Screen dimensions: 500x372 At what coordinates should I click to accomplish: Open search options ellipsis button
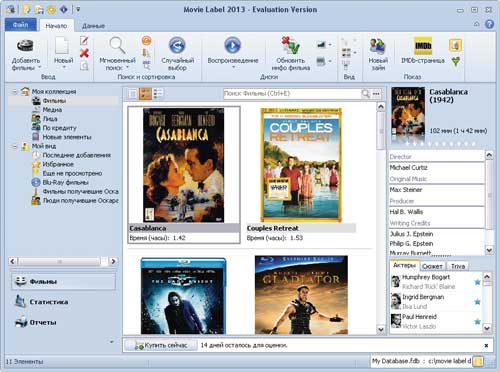pyautogui.click(x=376, y=94)
